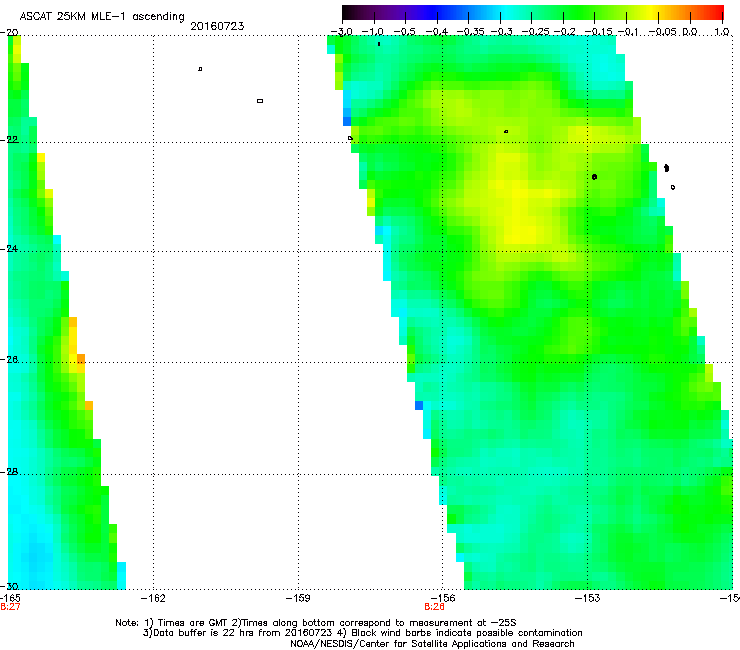Select the -0.4 color scale label
This screenshot has width=740, height=650.
point(437,32)
